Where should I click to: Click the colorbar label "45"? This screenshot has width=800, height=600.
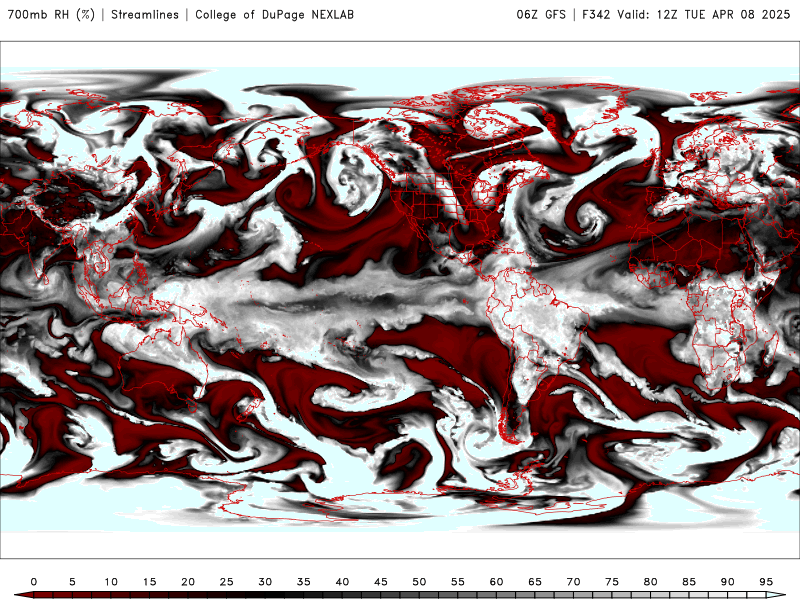click(381, 582)
